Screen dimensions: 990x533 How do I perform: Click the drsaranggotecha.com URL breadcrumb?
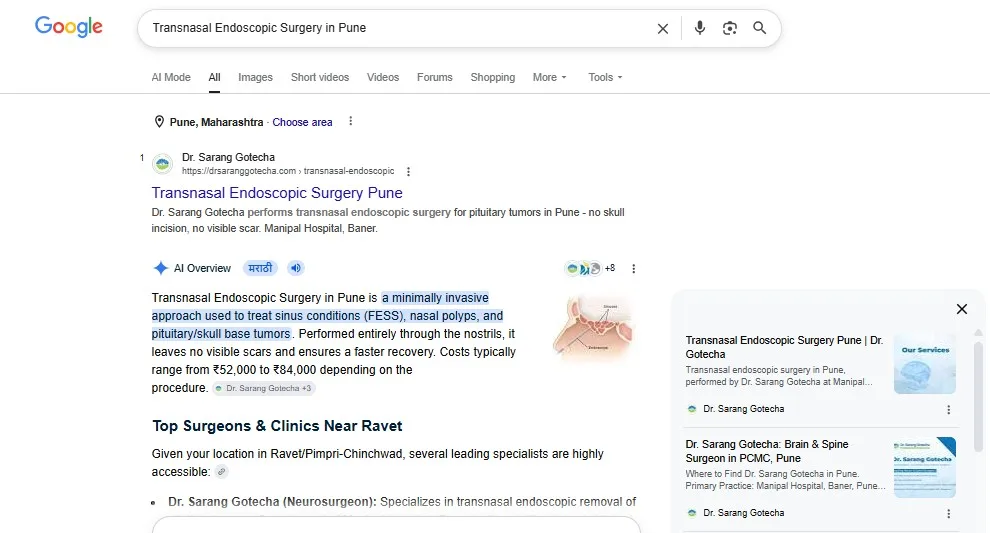[288, 171]
